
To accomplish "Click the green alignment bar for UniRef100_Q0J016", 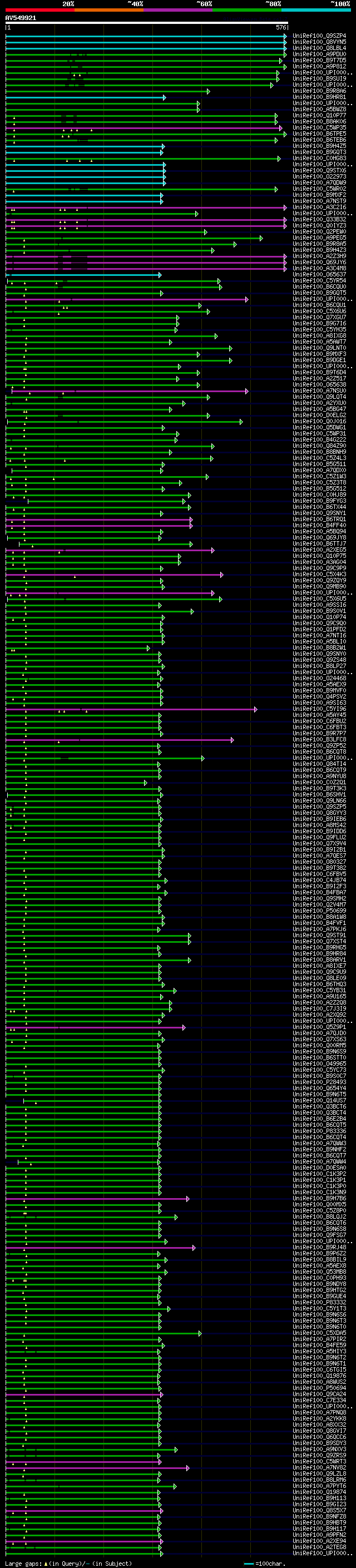I will pos(125,422).
